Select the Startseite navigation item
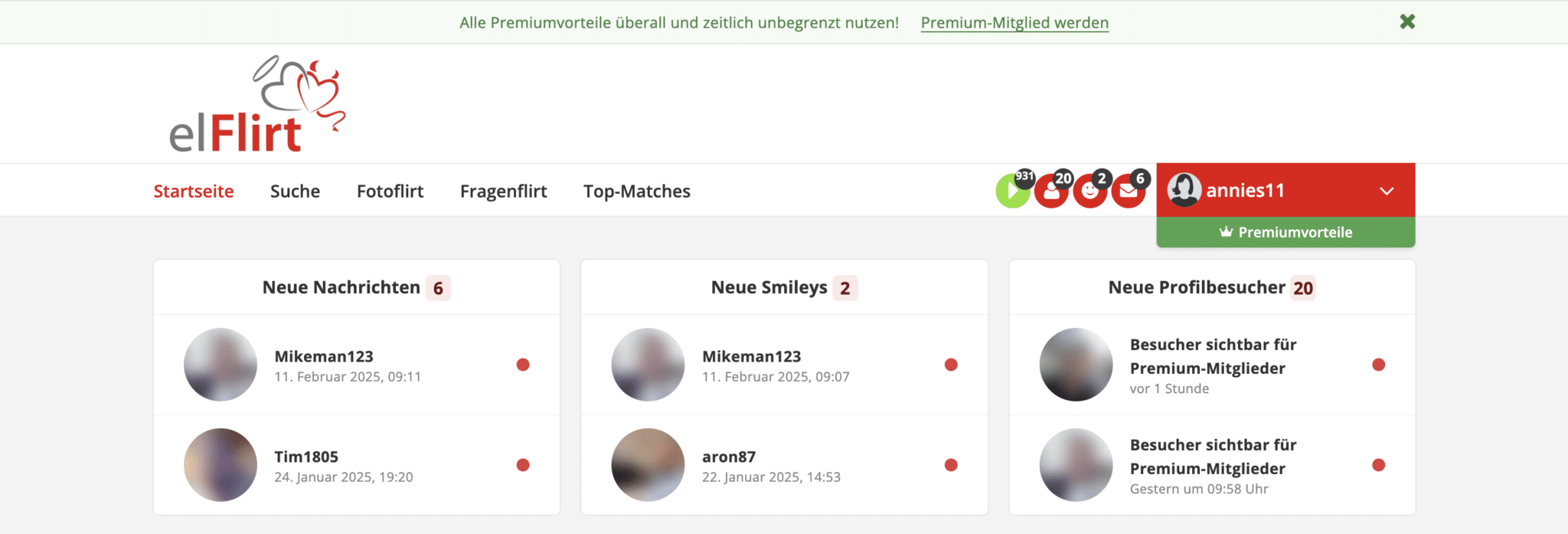The height and width of the screenshot is (534, 1568). tap(194, 191)
